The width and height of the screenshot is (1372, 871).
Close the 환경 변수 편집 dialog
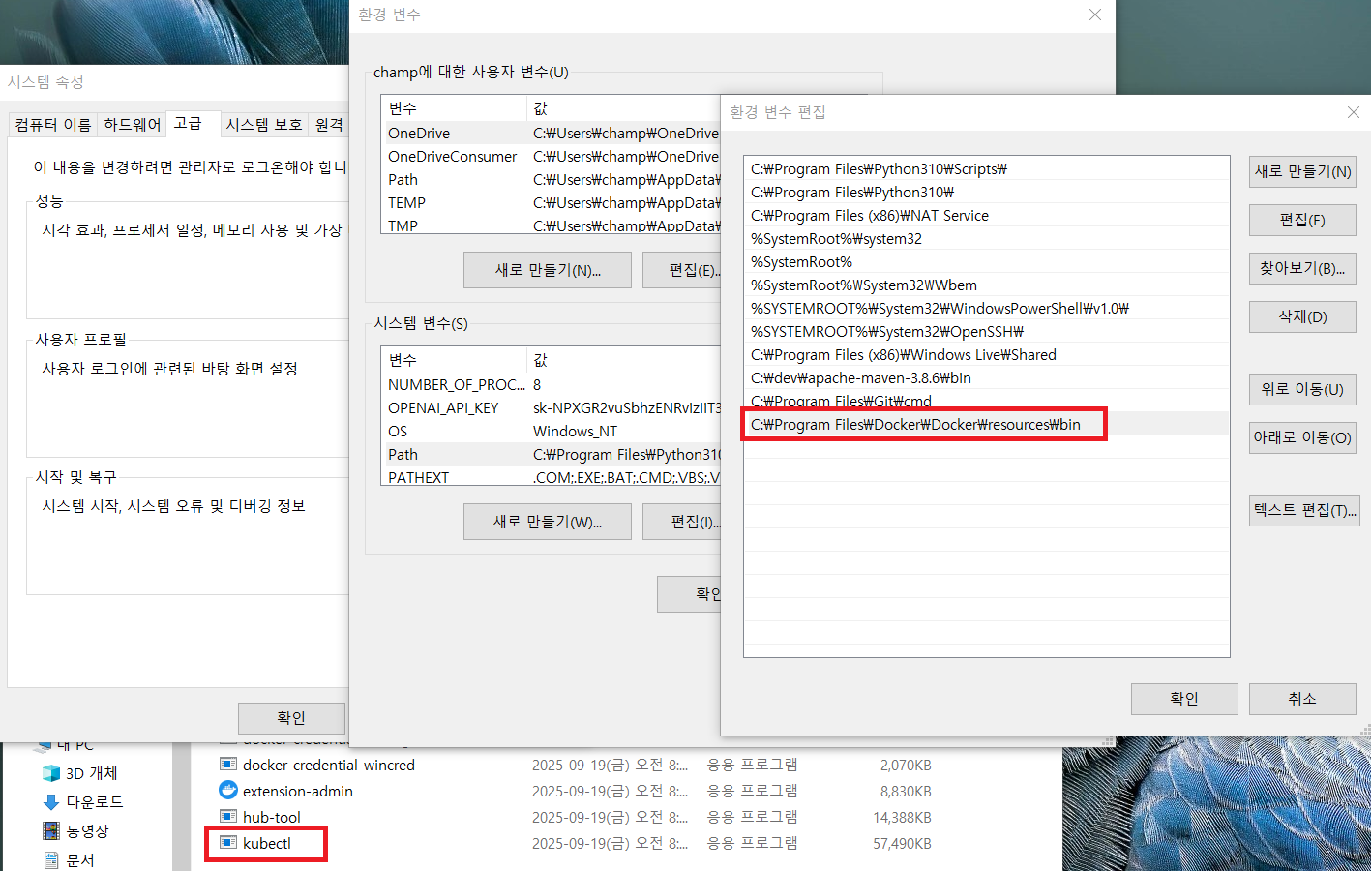pos(1353,112)
